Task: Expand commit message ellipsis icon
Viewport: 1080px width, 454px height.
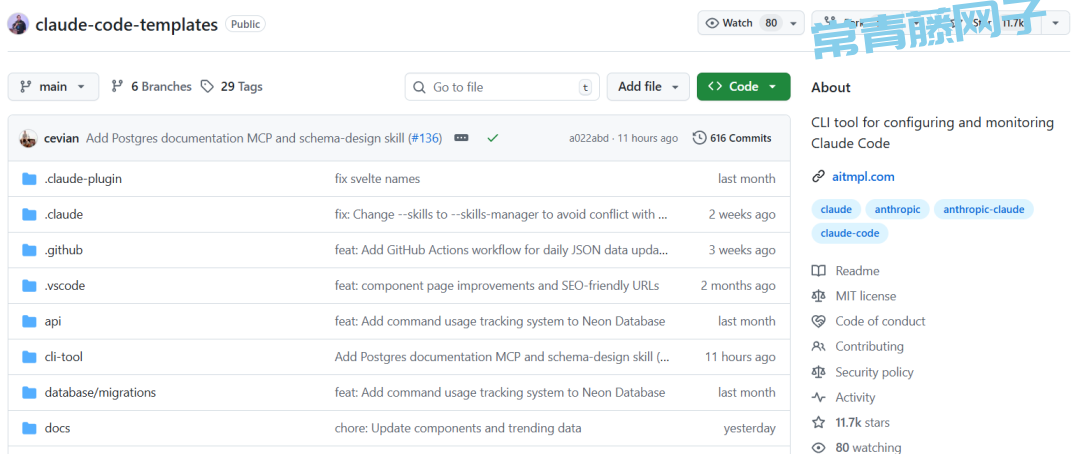Action: tap(461, 138)
